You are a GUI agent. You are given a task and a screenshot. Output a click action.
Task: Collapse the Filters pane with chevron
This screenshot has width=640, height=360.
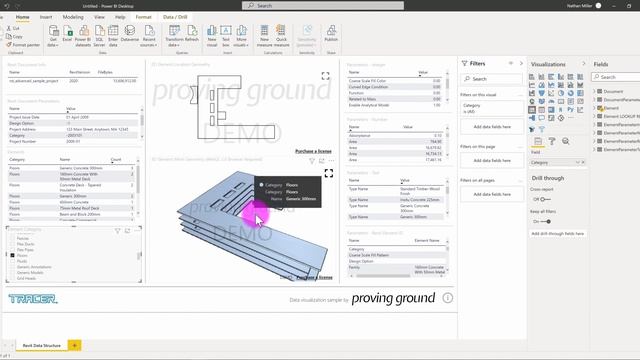coord(521,63)
